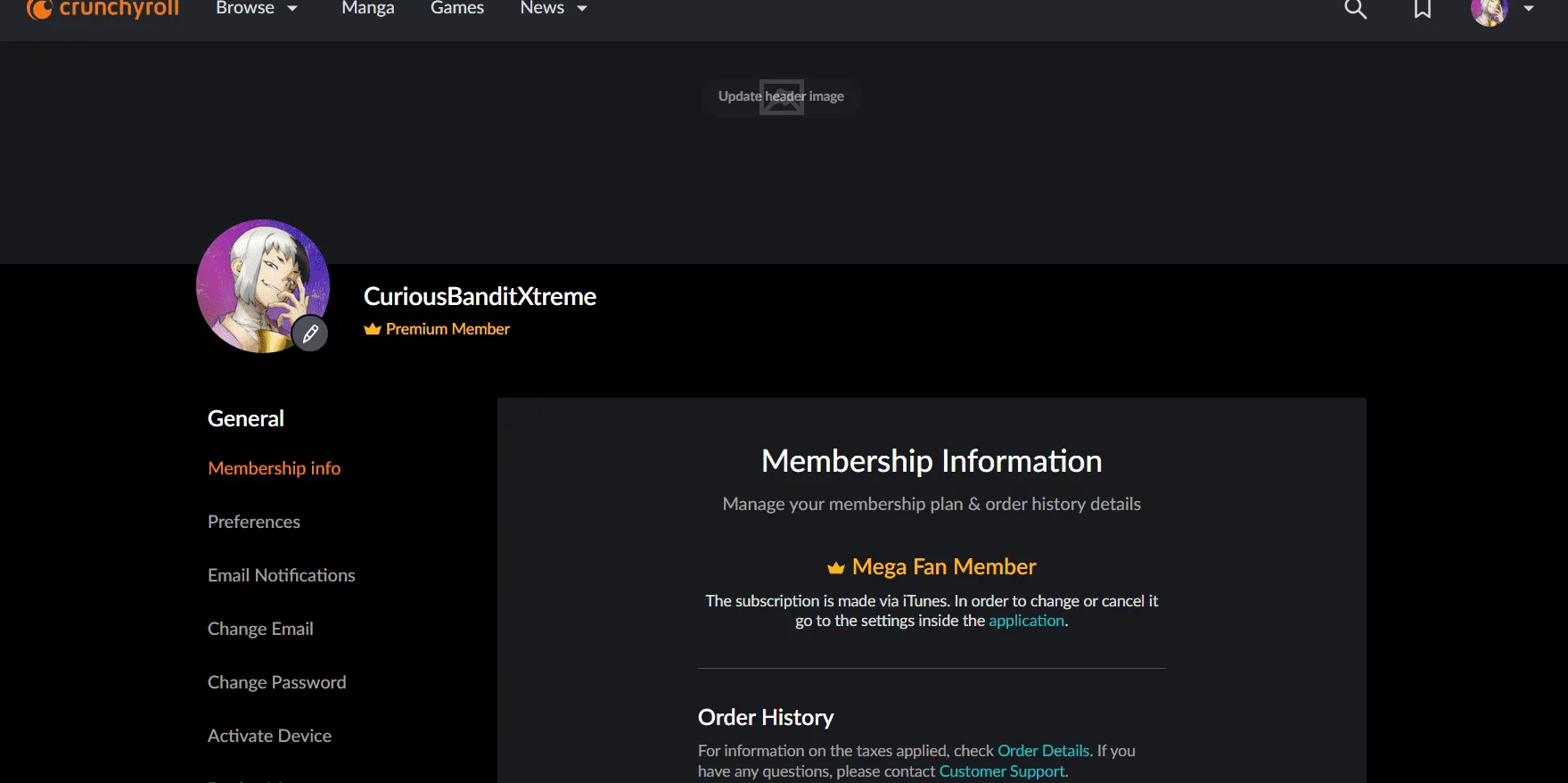Select Membership info in the sidebar
The height and width of the screenshot is (783, 1568).
(275, 468)
